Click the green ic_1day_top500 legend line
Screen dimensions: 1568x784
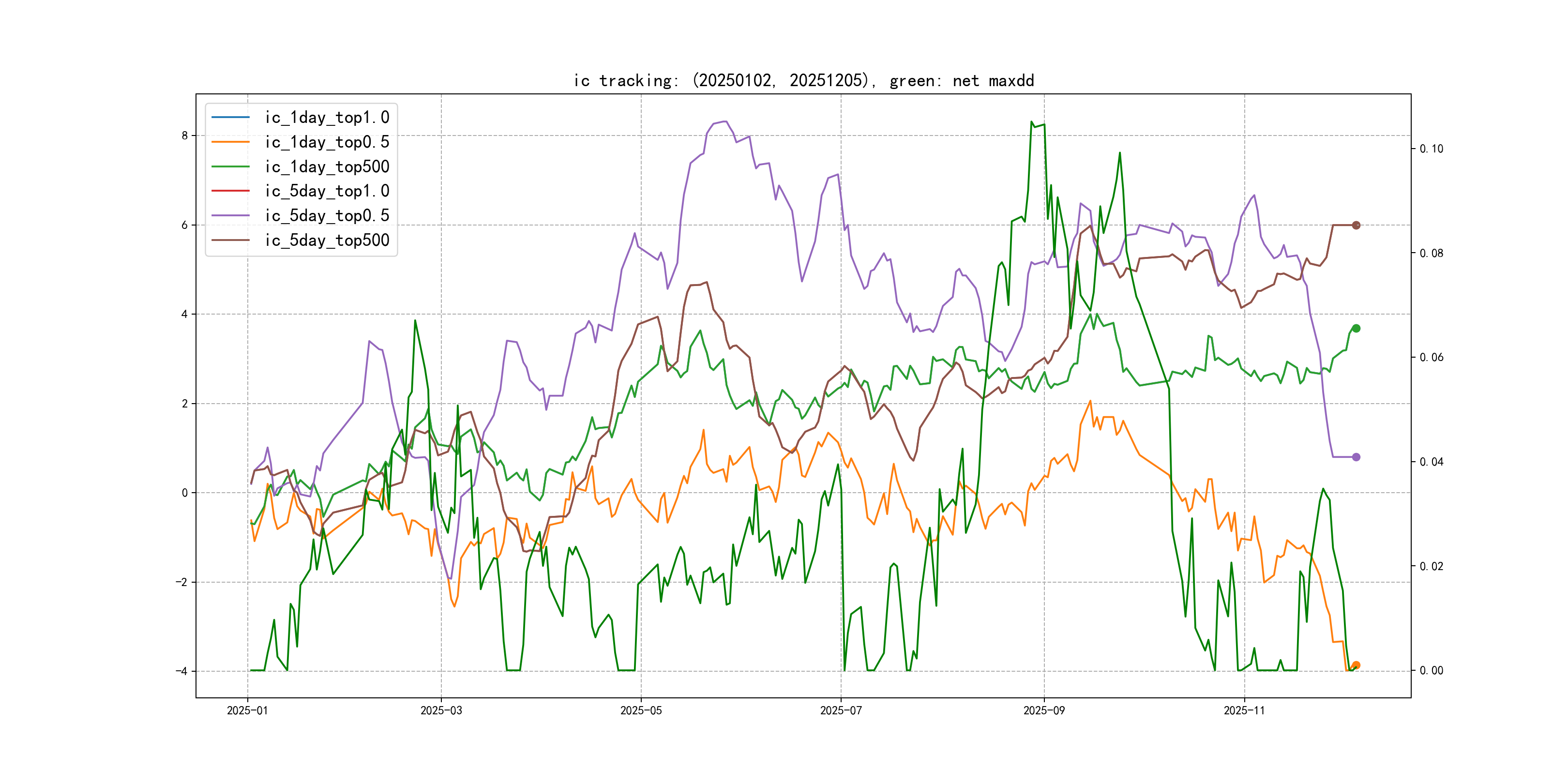[x=230, y=166]
